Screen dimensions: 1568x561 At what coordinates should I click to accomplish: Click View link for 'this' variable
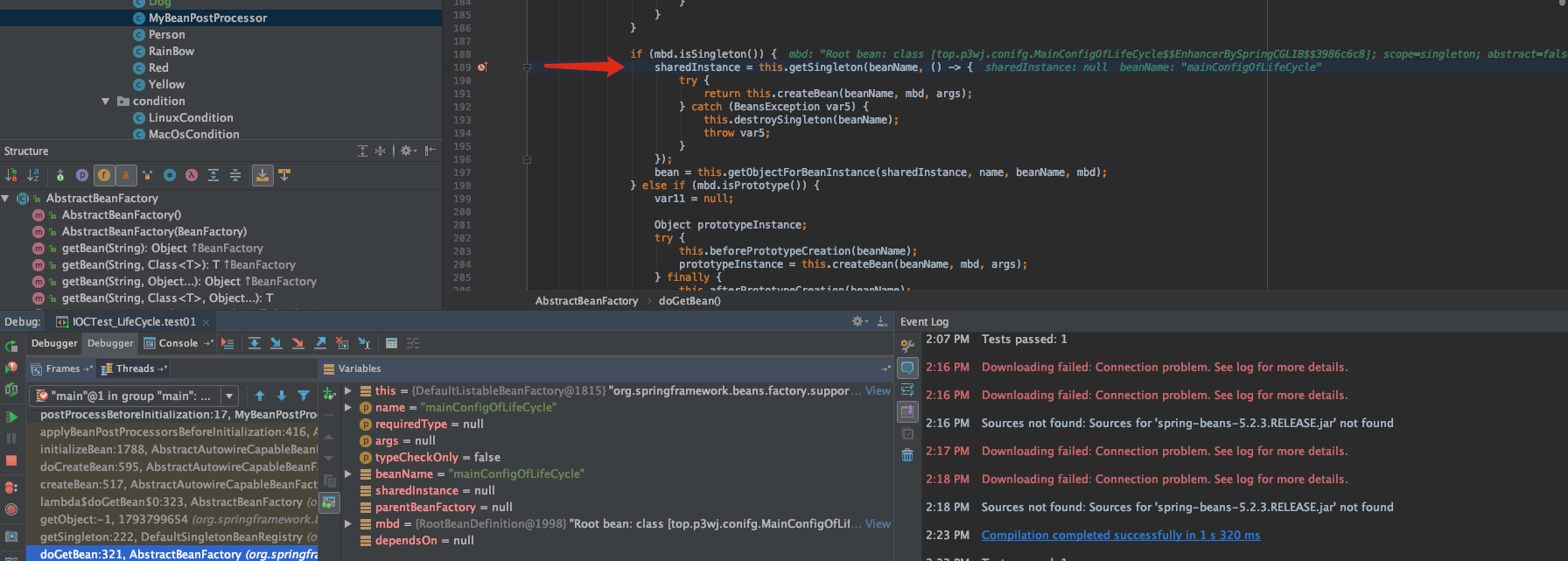pyautogui.click(x=878, y=390)
